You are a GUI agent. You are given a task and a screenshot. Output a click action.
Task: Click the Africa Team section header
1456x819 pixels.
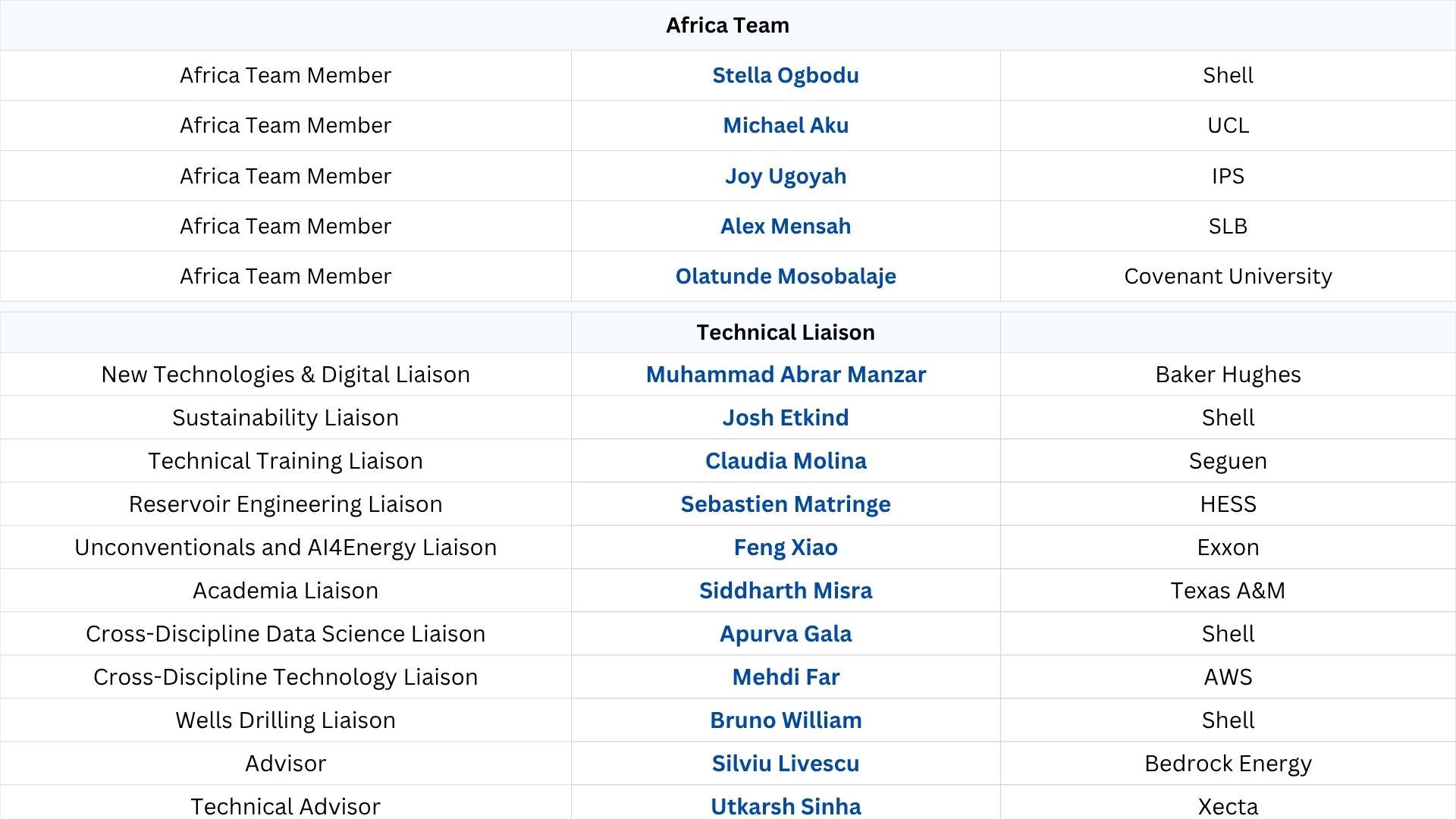point(727,26)
